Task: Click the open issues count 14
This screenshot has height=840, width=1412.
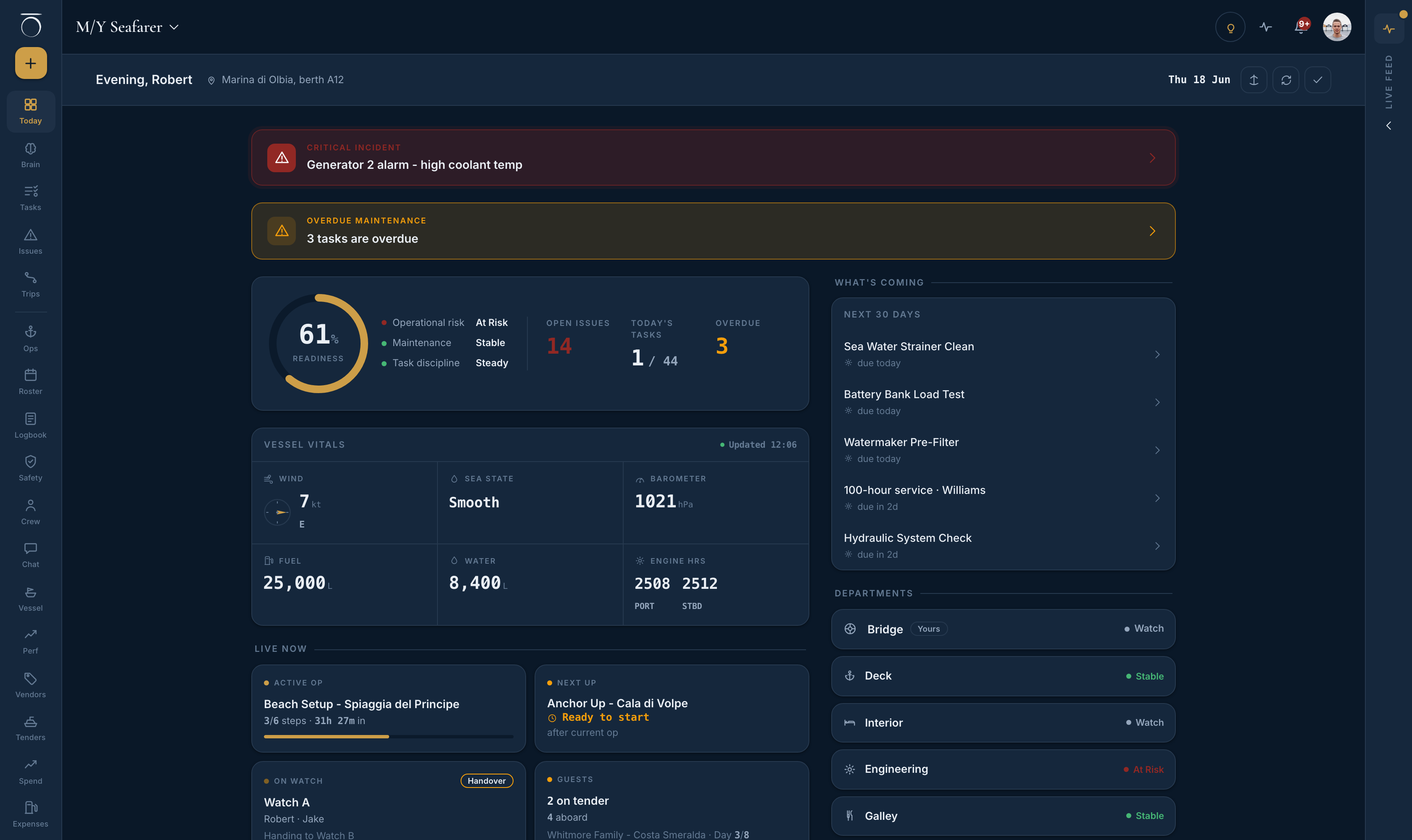Action: (559, 346)
